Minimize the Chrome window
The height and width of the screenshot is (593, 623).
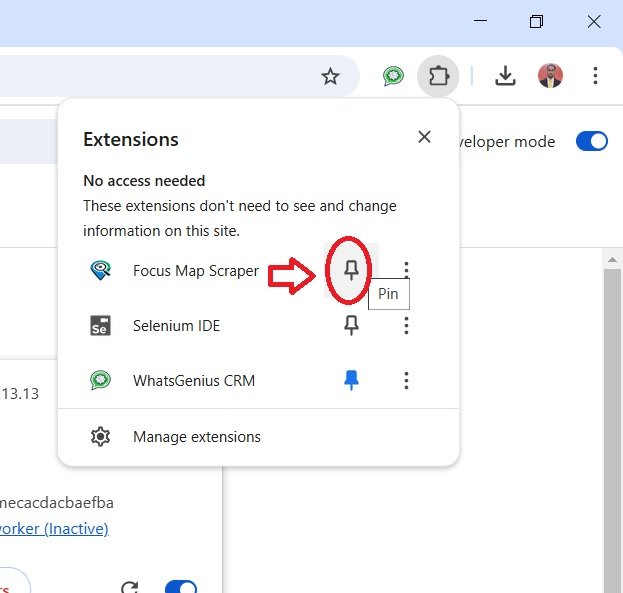pos(480,21)
